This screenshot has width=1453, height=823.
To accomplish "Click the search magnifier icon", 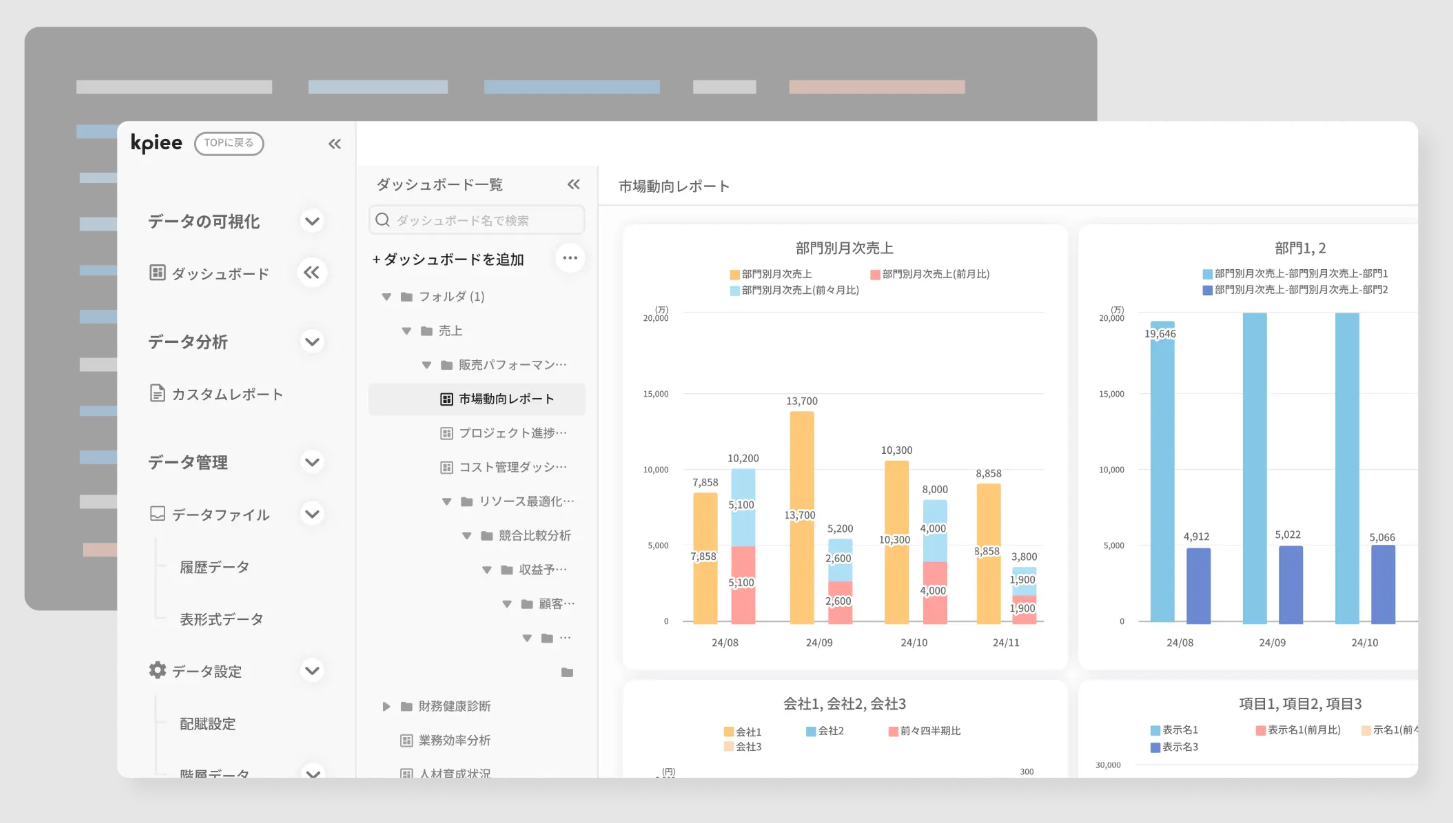I will (383, 220).
